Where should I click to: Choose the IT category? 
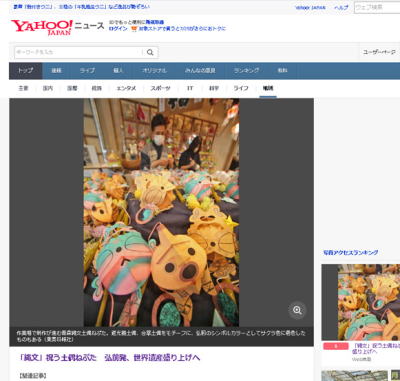(x=190, y=88)
